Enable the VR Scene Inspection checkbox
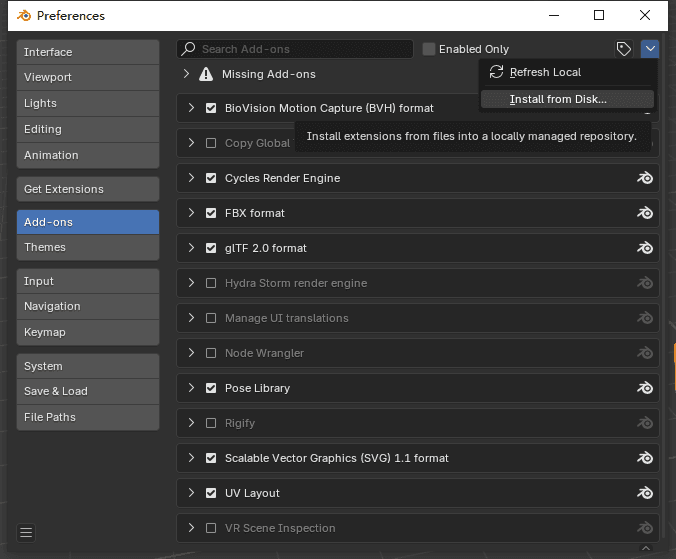Image resolution: width=676 pixels, height=559 pixels. pyautogui.click(x=211, y=528)
